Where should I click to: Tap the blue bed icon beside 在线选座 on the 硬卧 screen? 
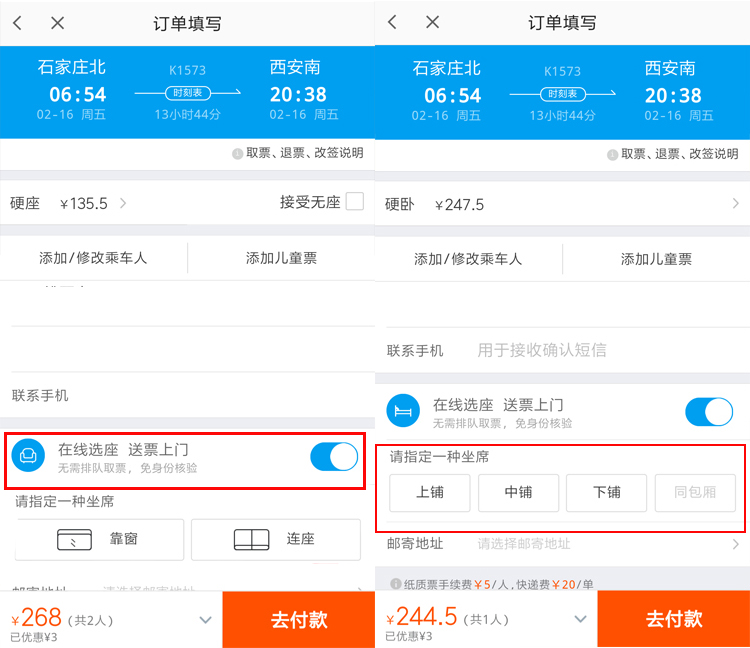(x=403, y=411)
